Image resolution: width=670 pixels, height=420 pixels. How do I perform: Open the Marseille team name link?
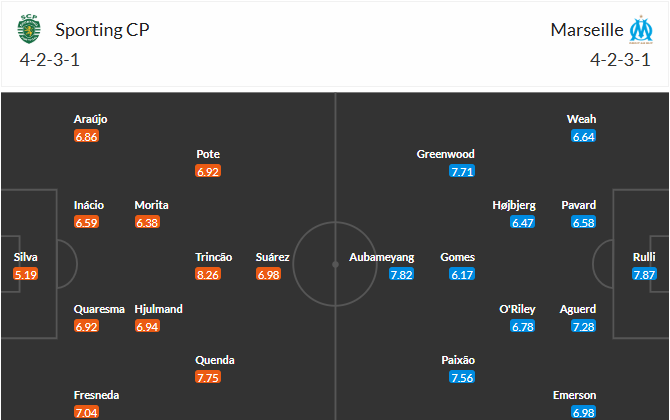[x=584, y=29]
